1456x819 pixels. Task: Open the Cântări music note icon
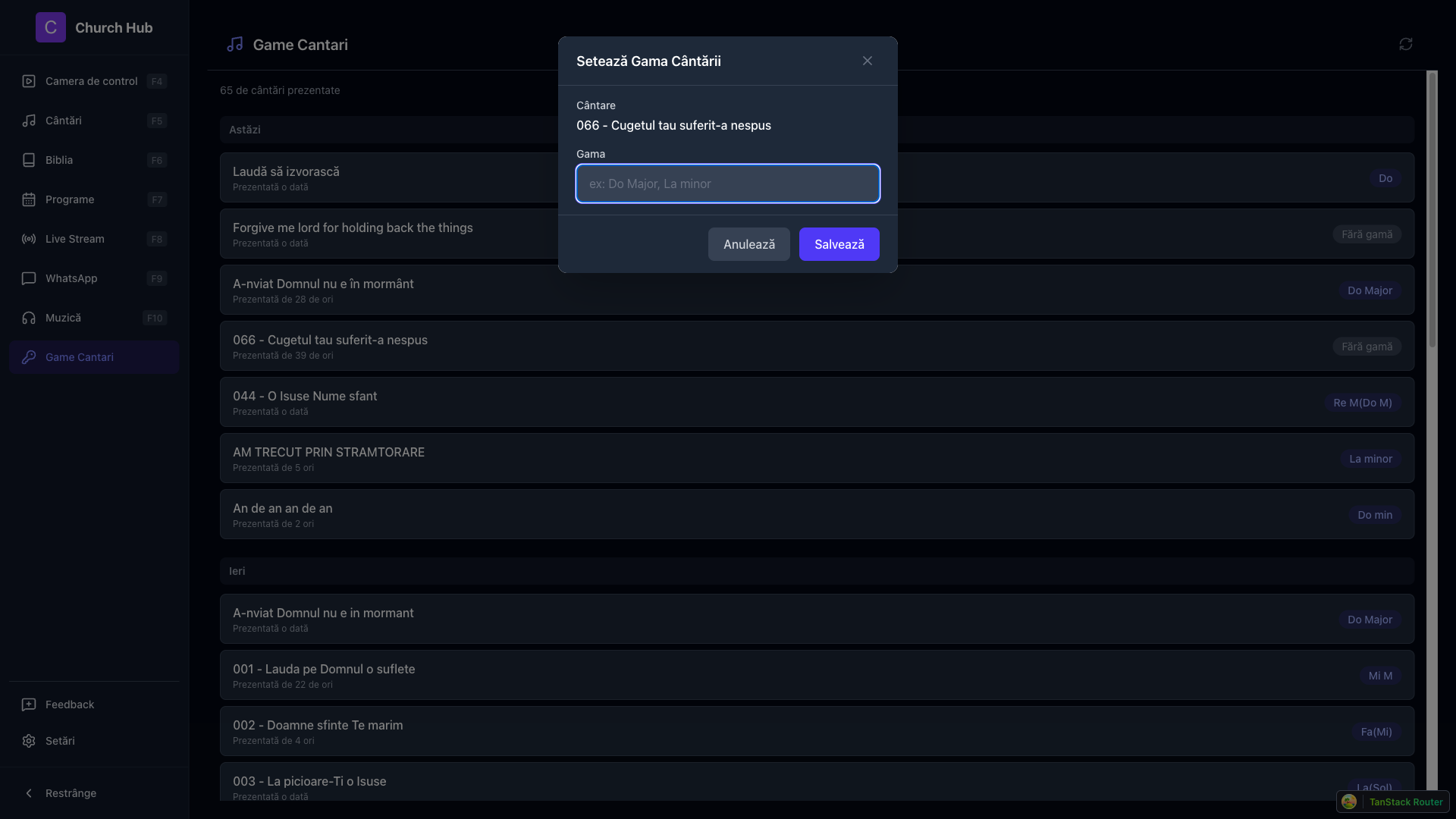[x=29, y=121]
